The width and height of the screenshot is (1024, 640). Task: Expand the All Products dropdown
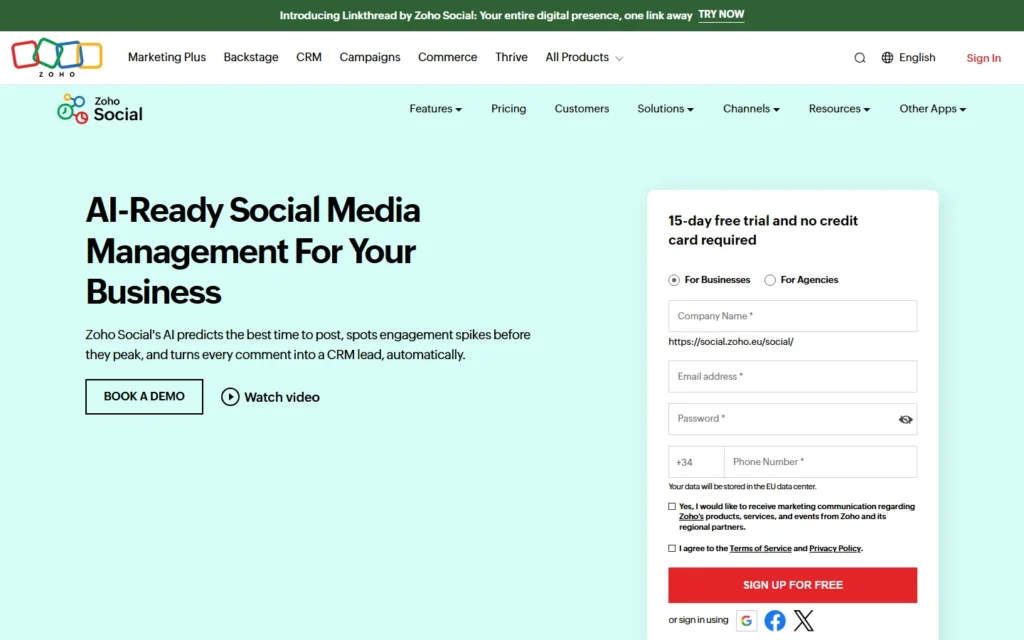584,57
